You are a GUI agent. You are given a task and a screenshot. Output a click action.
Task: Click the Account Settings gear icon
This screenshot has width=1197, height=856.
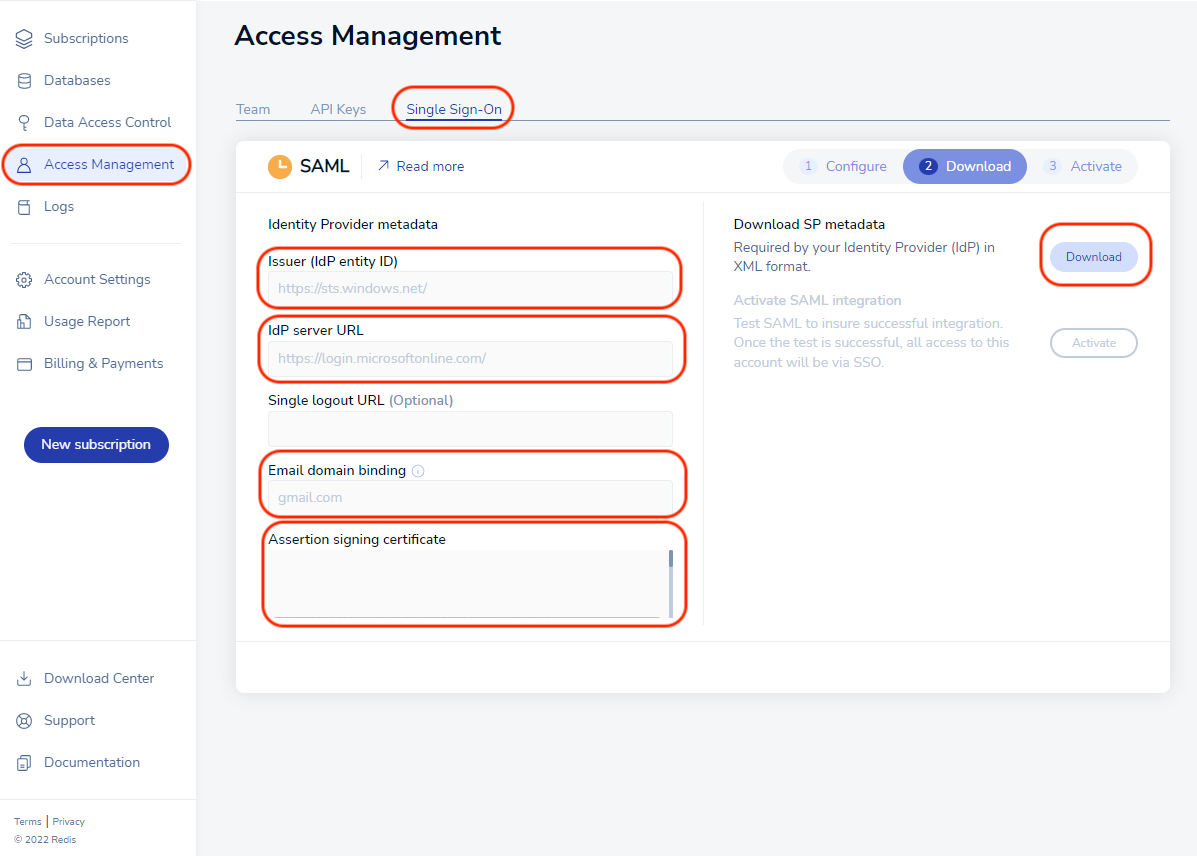pyautogui.click(x=24, y=280)
